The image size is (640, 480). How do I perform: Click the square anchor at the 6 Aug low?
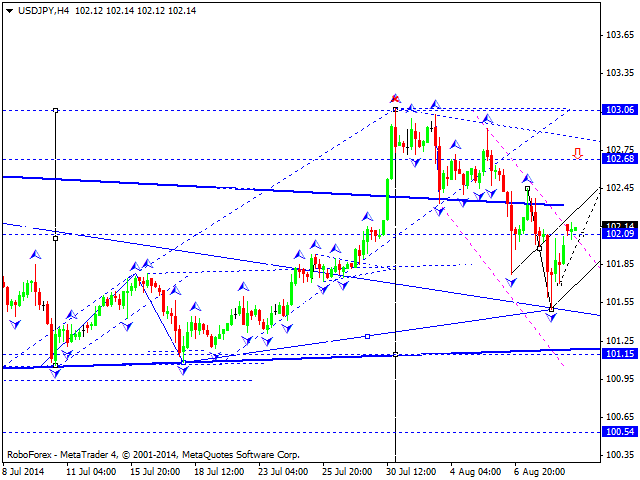[551, 309]
